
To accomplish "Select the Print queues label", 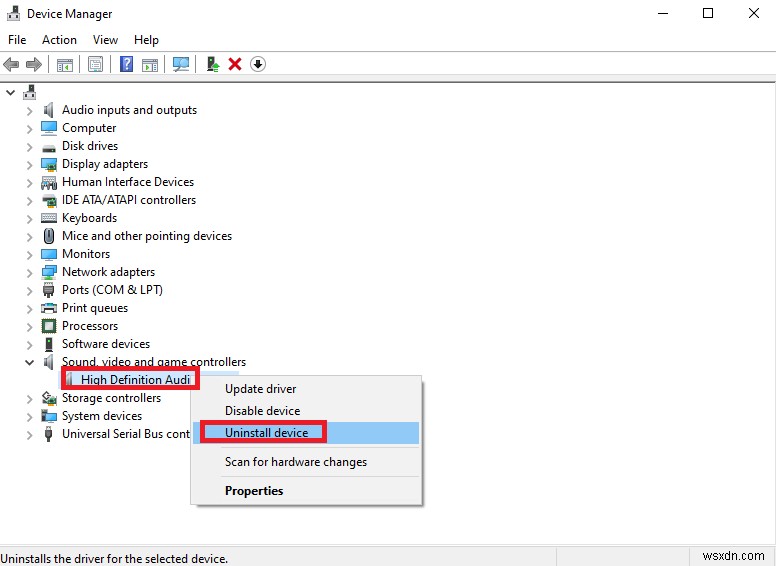I will point(95,308).
